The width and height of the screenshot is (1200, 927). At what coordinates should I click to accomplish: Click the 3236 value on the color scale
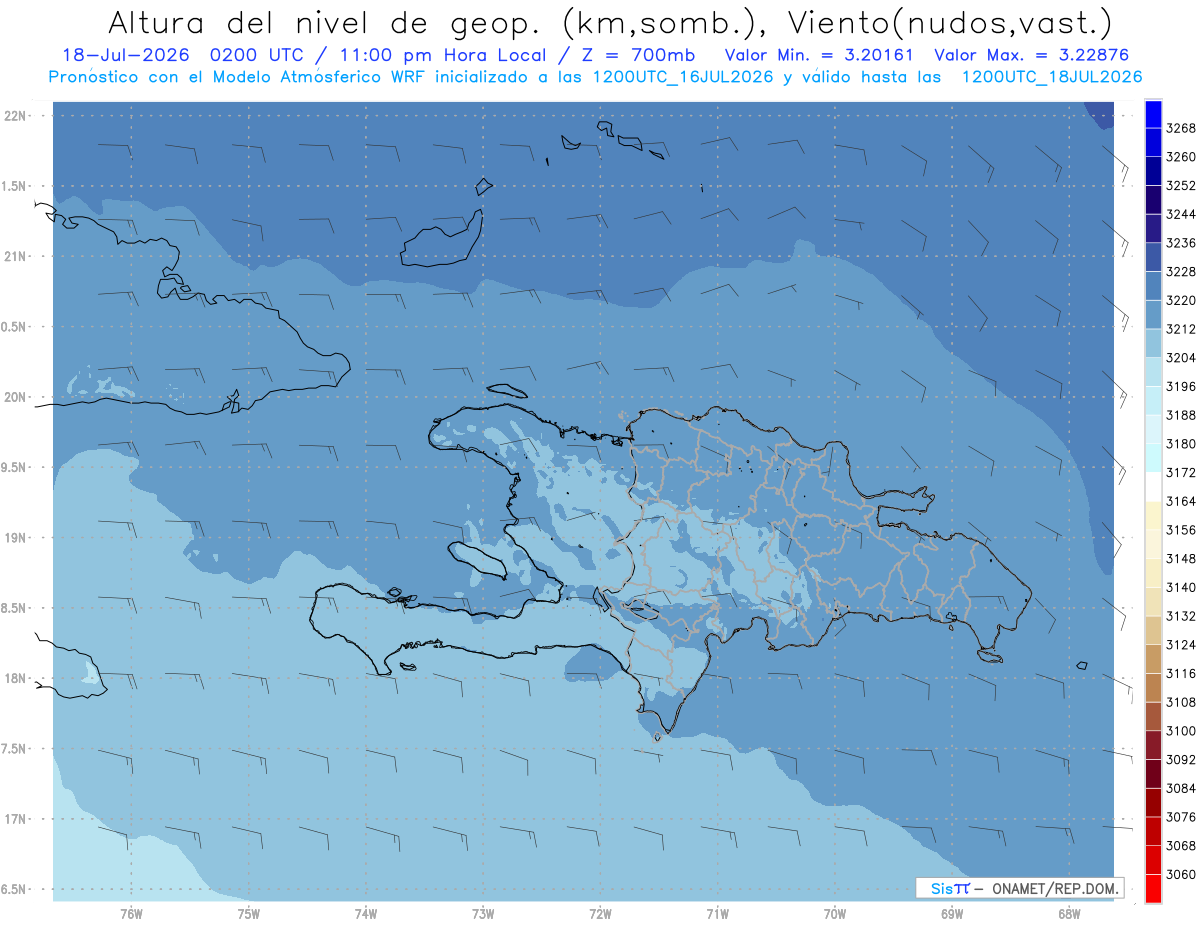click(x=1181, y=243)
